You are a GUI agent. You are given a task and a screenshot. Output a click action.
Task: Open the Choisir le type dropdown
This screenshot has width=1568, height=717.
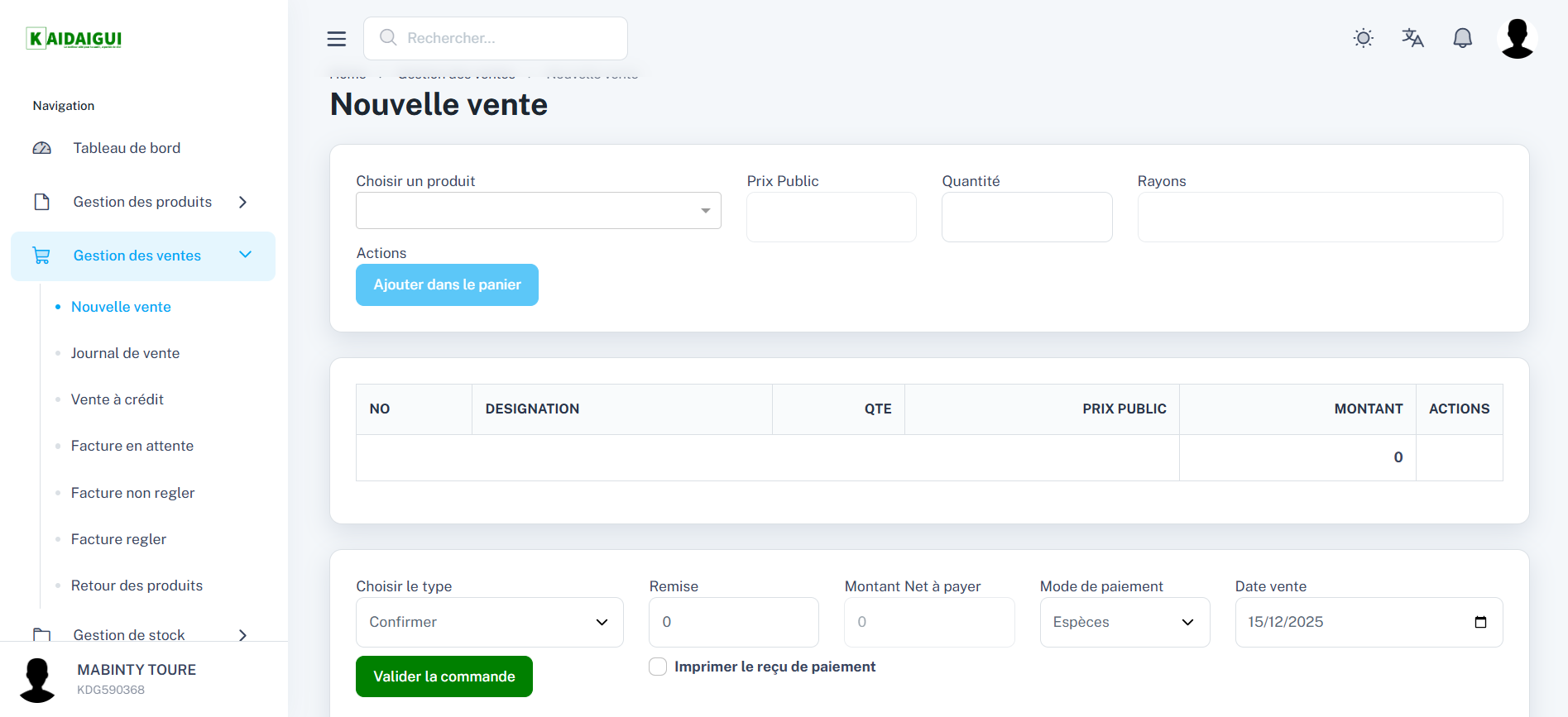pos(489,622)
